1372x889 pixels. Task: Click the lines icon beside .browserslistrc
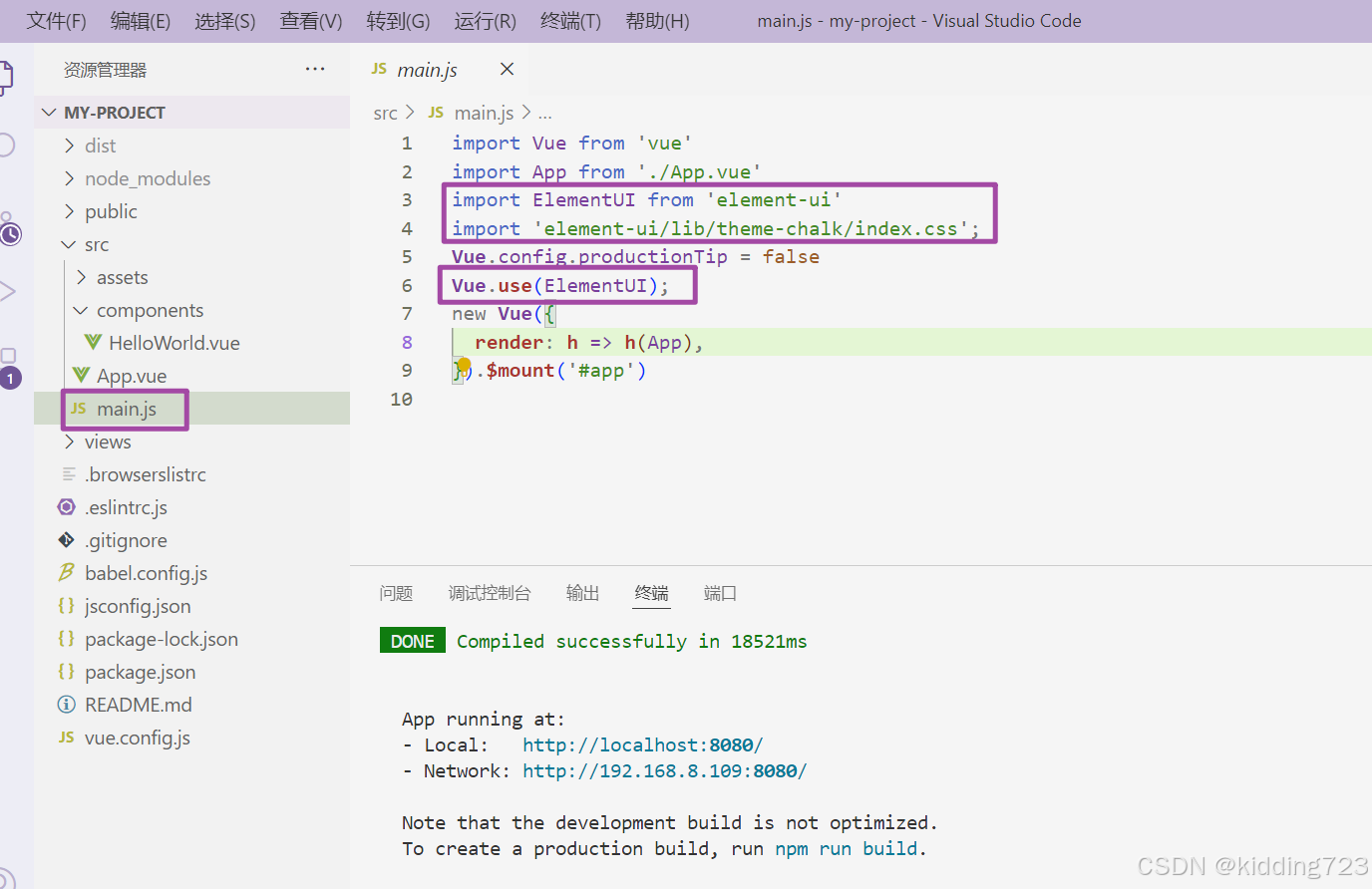pyautogui.click(x=69, y=473)
